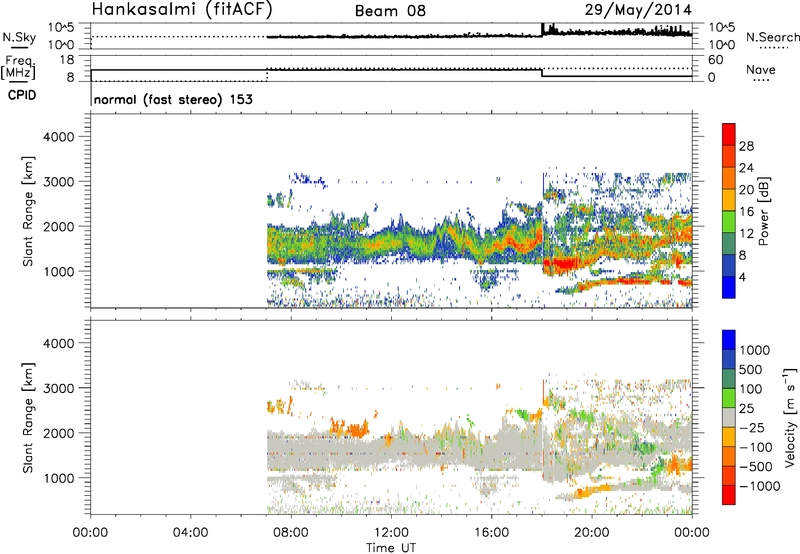Click the '4000' tick on the power panel
The height and width of the screenshot is (554, 800).
(59, 136)
